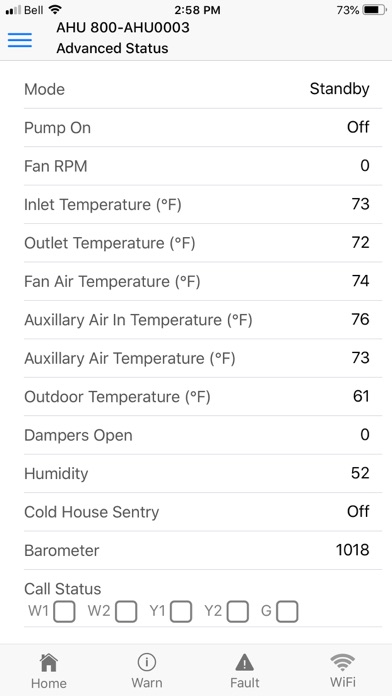Open the WiFi signal icon tab
This screenshot has width=392, height=696.
[343, 663]
